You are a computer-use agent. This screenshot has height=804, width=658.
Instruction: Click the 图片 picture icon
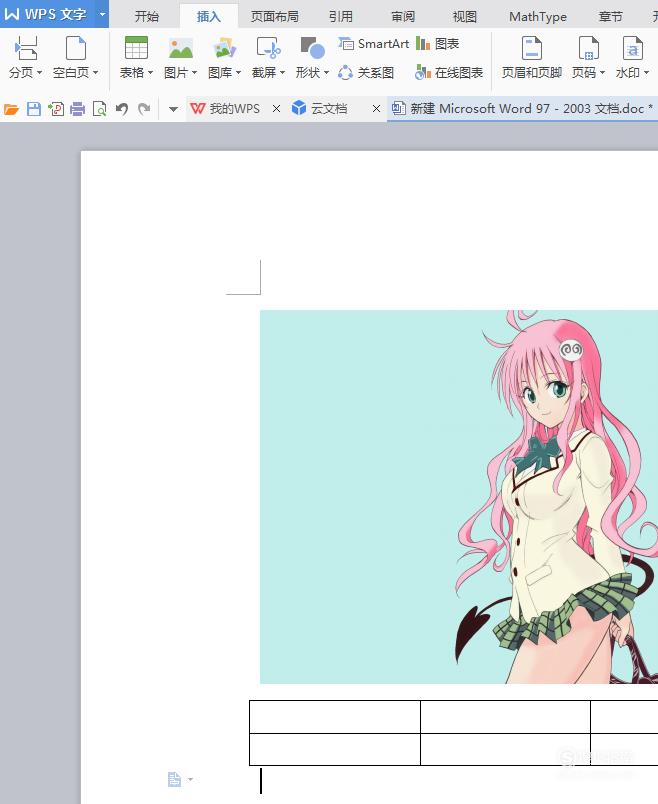click(x=181, y=49)
